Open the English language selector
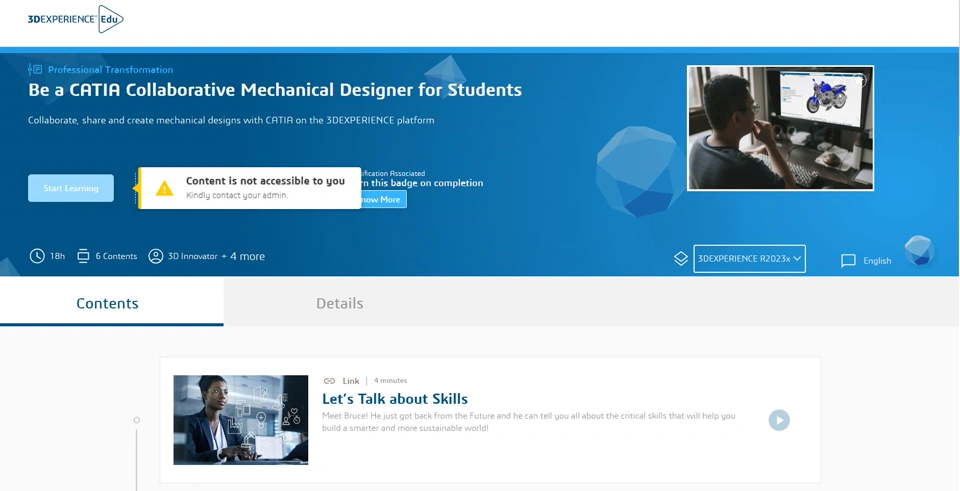The image size is (960, 491). click(x=877, y=261)
